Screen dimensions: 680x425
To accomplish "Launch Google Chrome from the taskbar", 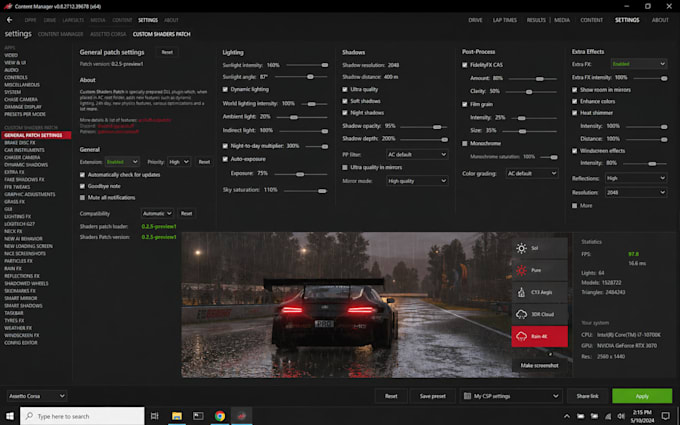I will 220,416.
